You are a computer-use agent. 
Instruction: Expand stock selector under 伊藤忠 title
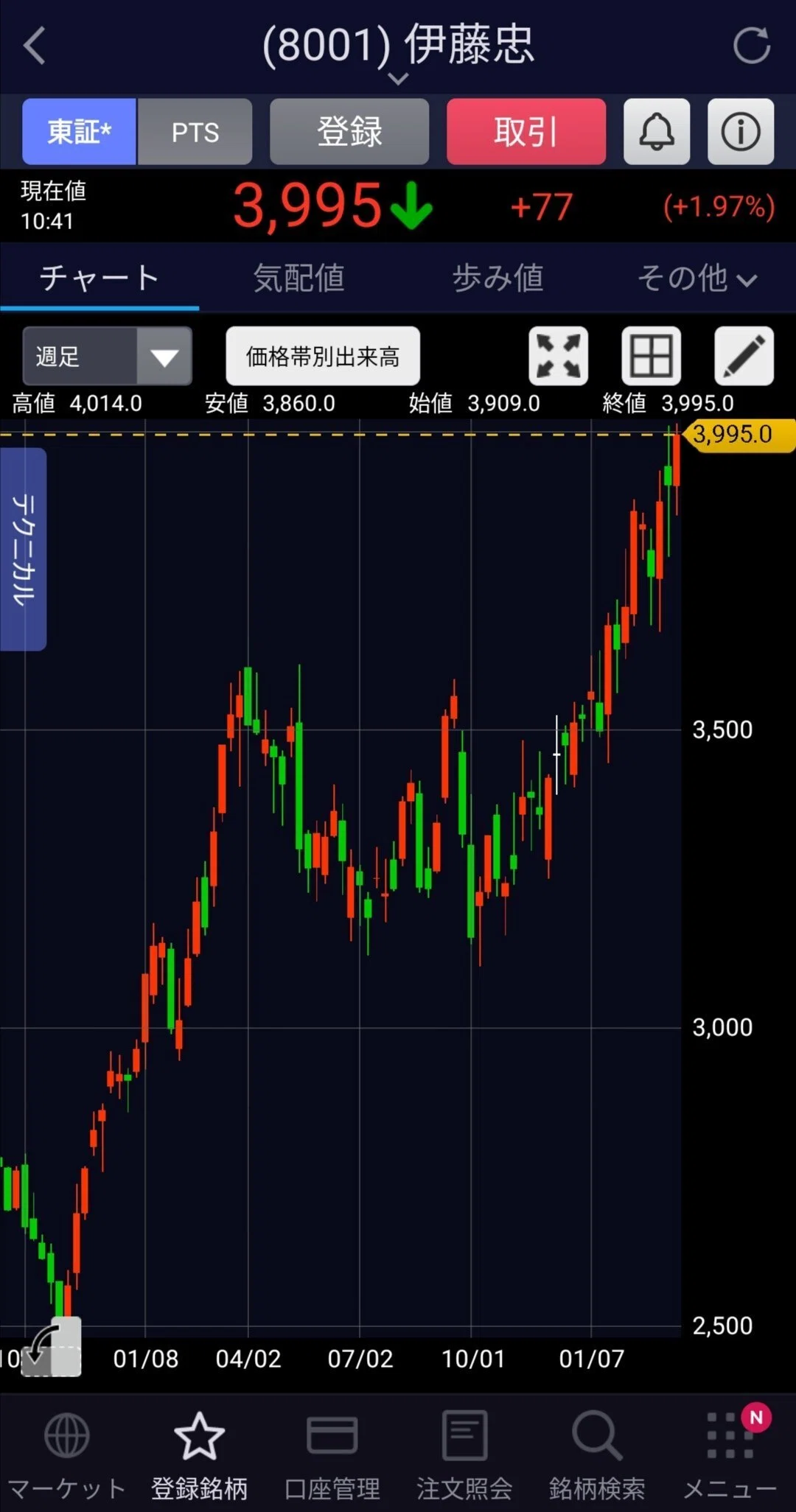398,78
